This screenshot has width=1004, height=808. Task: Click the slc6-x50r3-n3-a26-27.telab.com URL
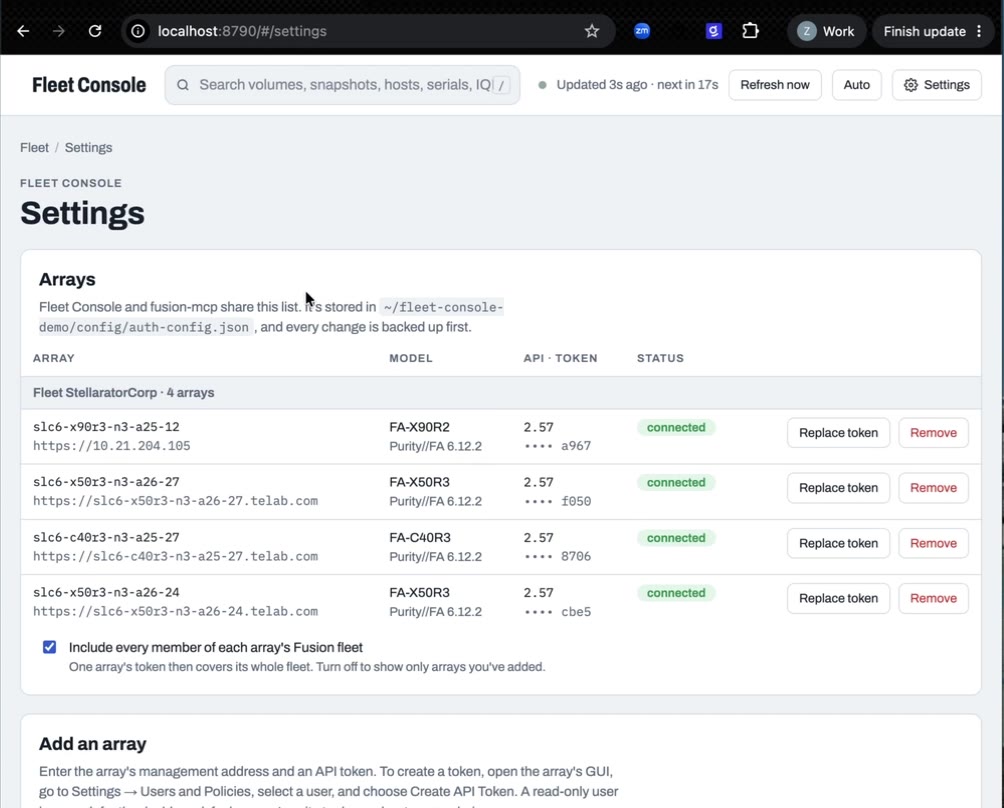175,501
